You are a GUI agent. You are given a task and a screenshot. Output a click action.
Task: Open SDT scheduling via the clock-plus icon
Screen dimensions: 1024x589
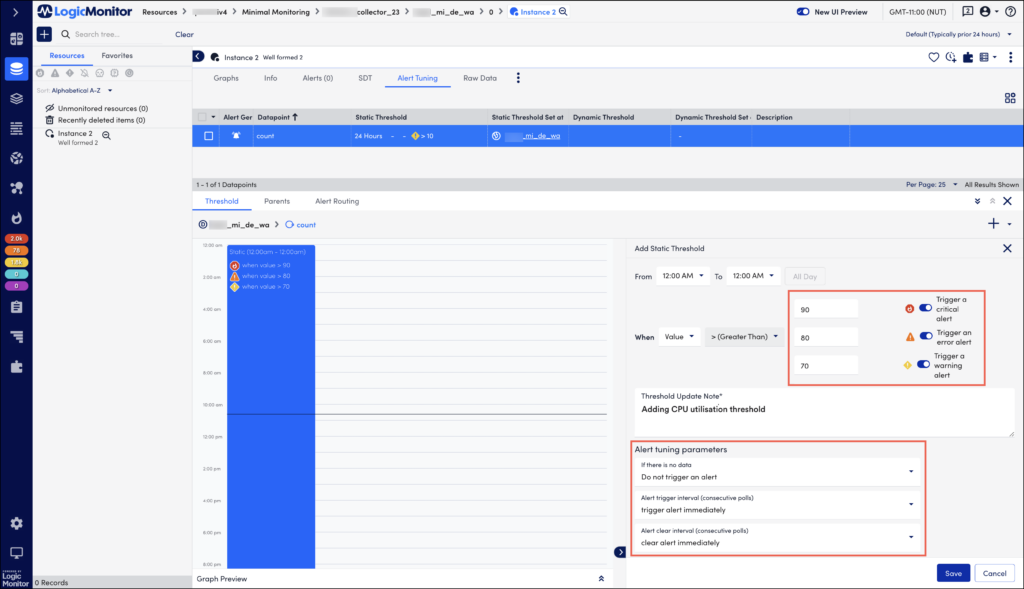tap(952, 57)
